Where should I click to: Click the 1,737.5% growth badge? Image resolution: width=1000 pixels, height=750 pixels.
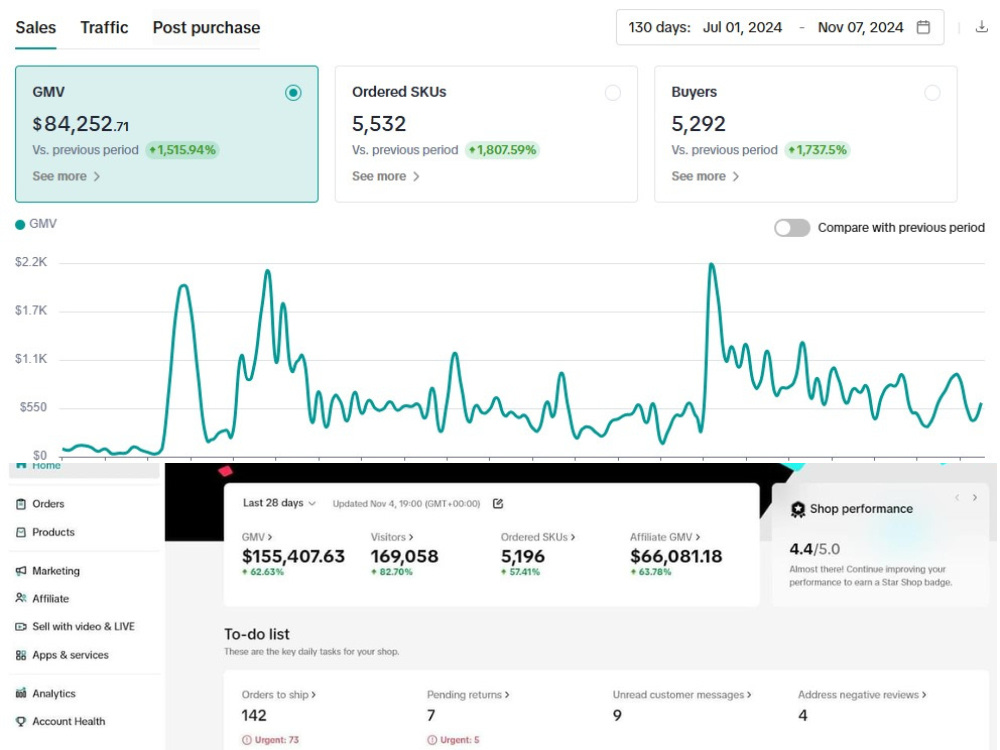pyautogui.click(x=817, y=150)
